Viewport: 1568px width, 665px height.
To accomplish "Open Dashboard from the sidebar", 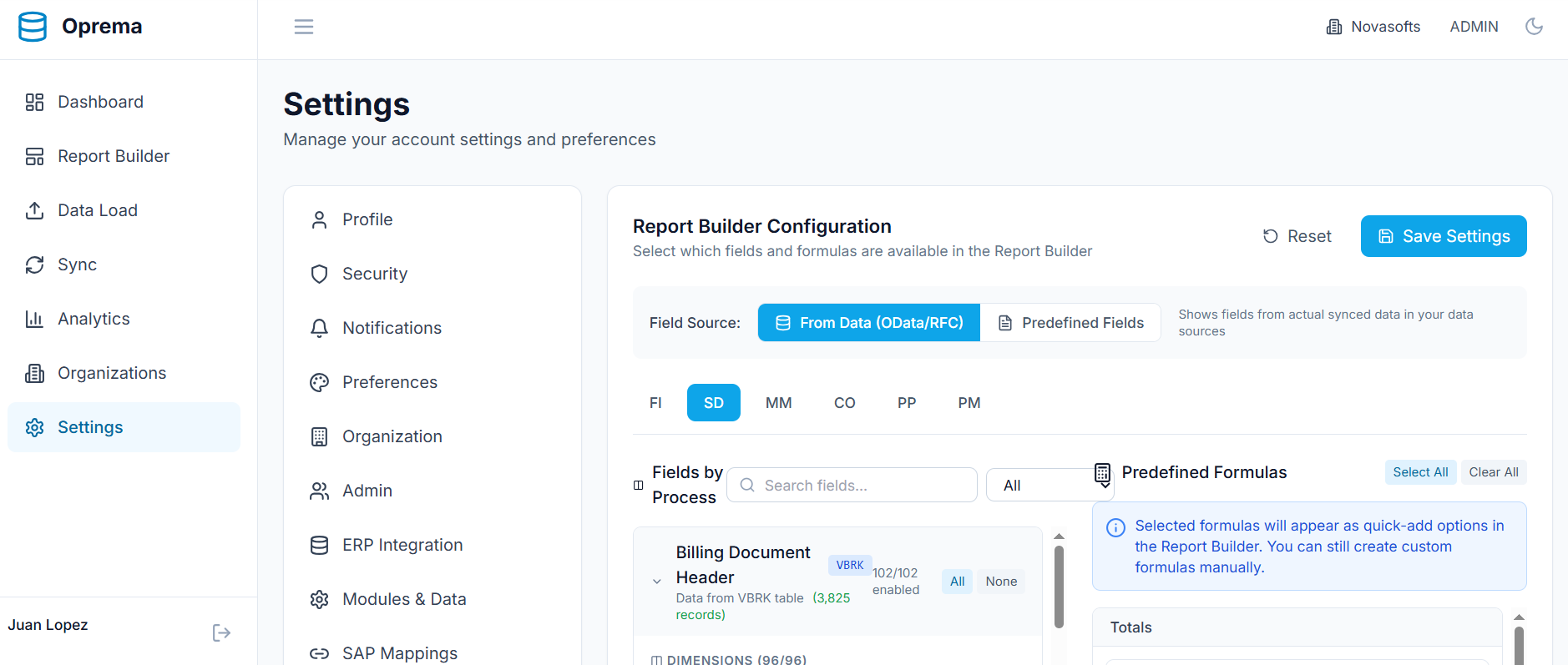I will point(124,102).
